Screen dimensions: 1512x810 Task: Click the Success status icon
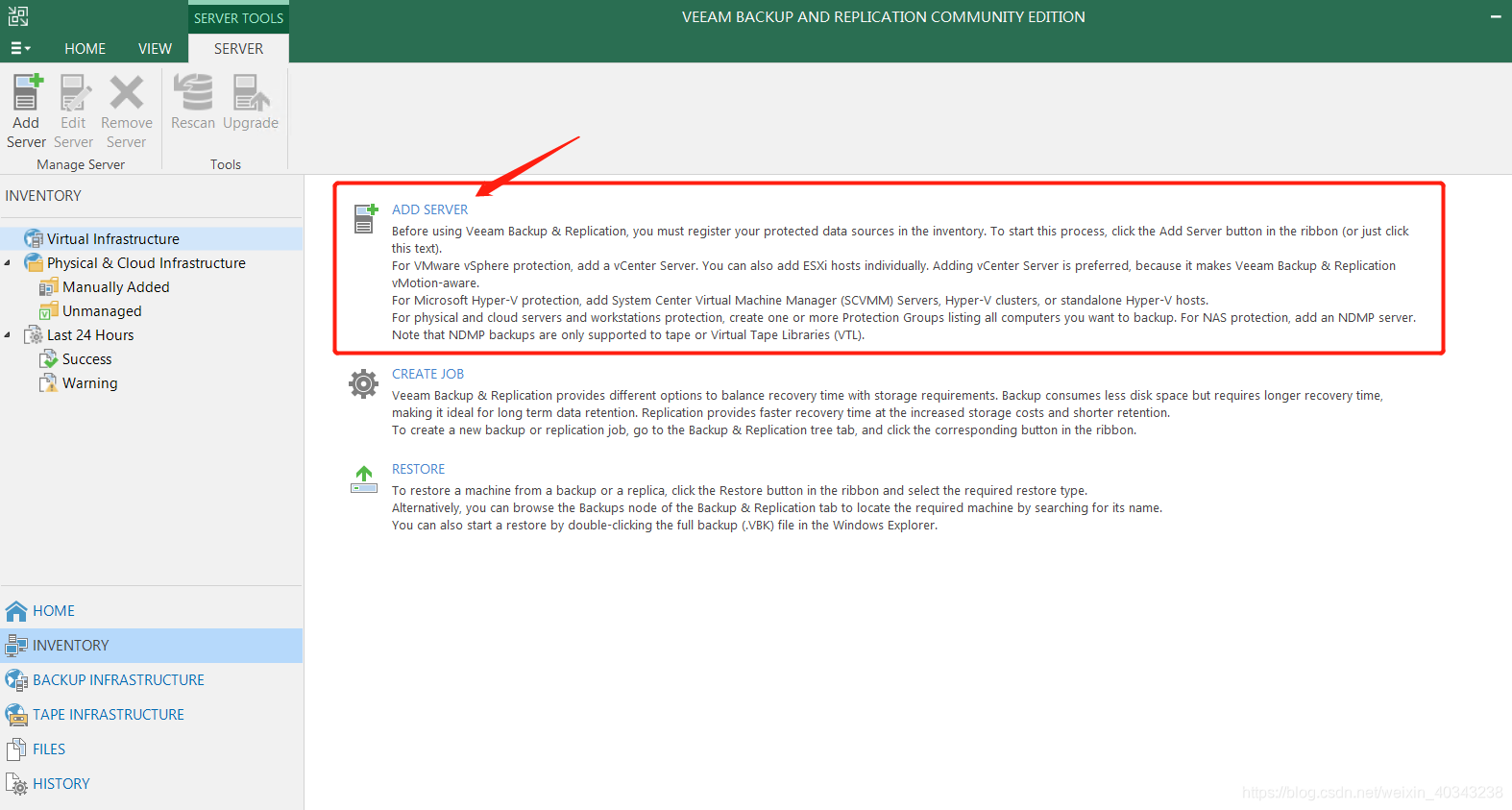[x=49, y=359]
